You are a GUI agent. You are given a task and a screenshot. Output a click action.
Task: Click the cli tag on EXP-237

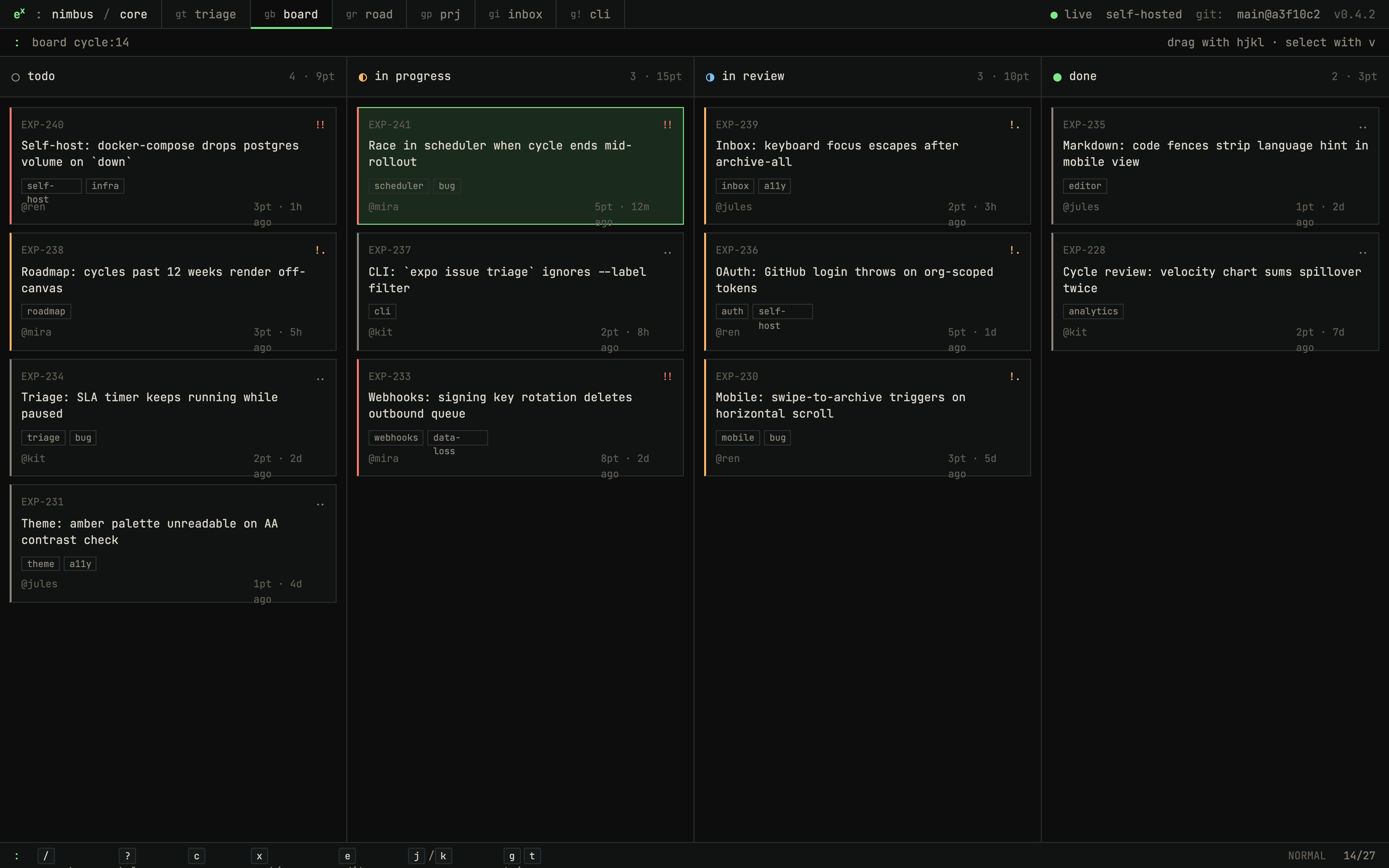(382, 312)
